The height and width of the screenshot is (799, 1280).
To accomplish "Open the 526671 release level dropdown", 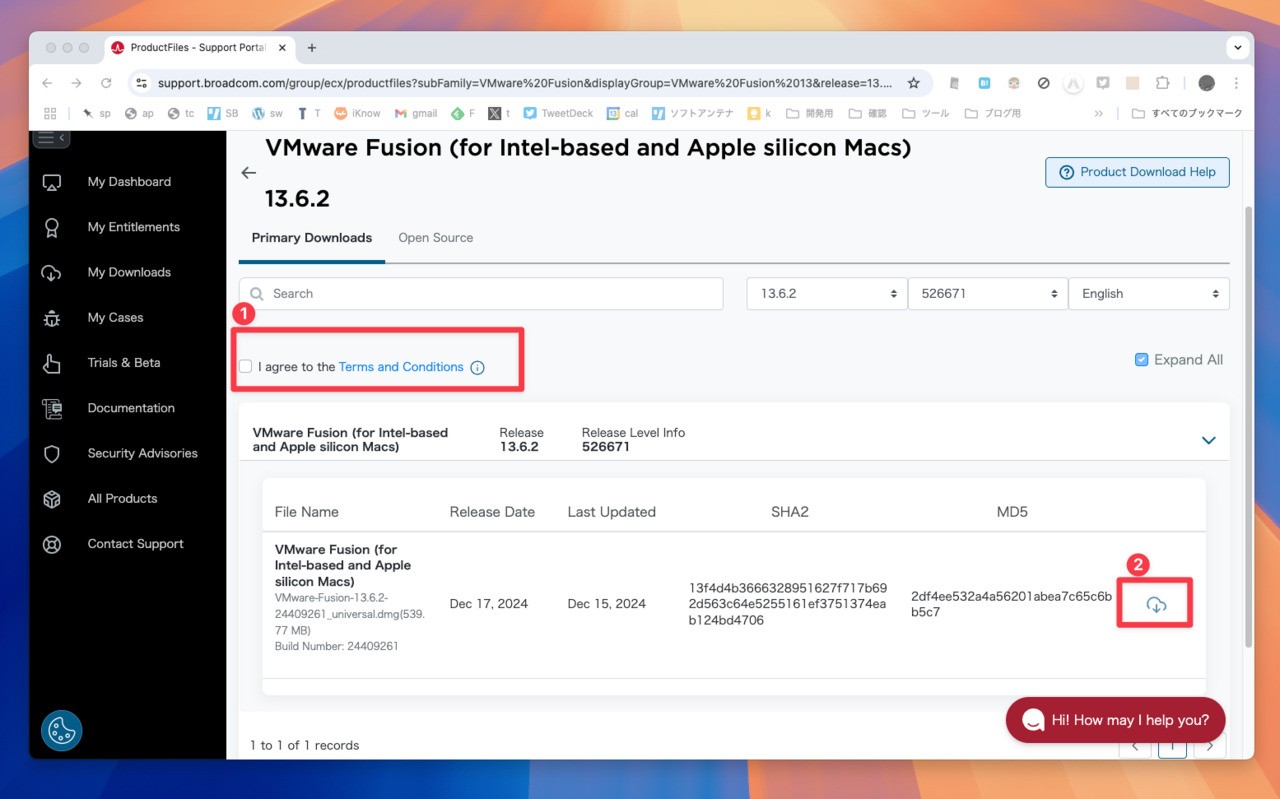I will [988, 294].
